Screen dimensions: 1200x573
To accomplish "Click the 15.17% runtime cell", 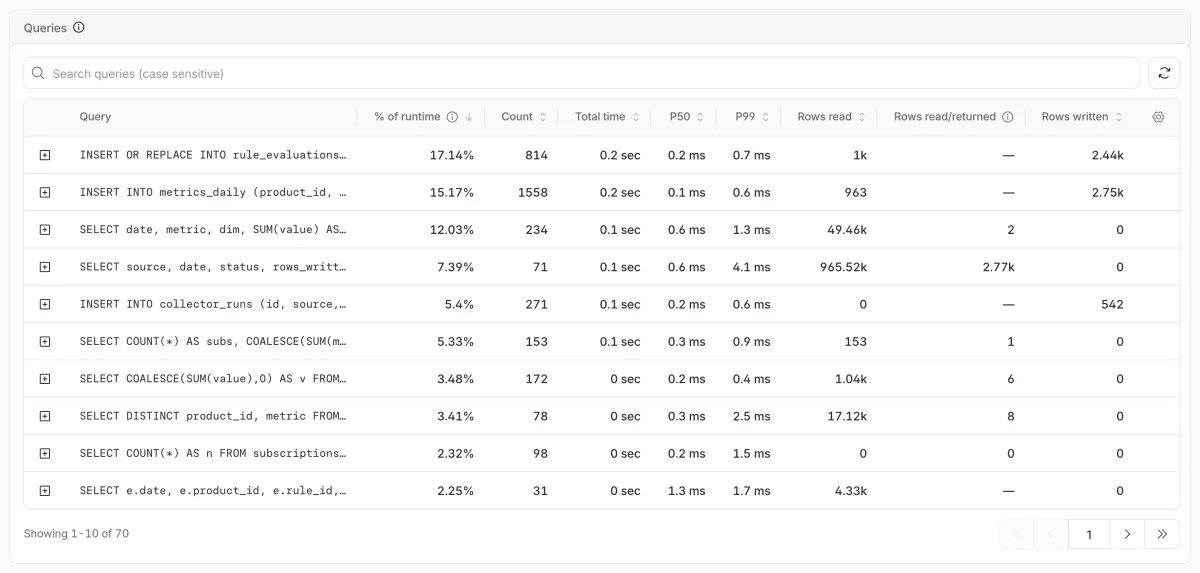I will coord(452,192).
